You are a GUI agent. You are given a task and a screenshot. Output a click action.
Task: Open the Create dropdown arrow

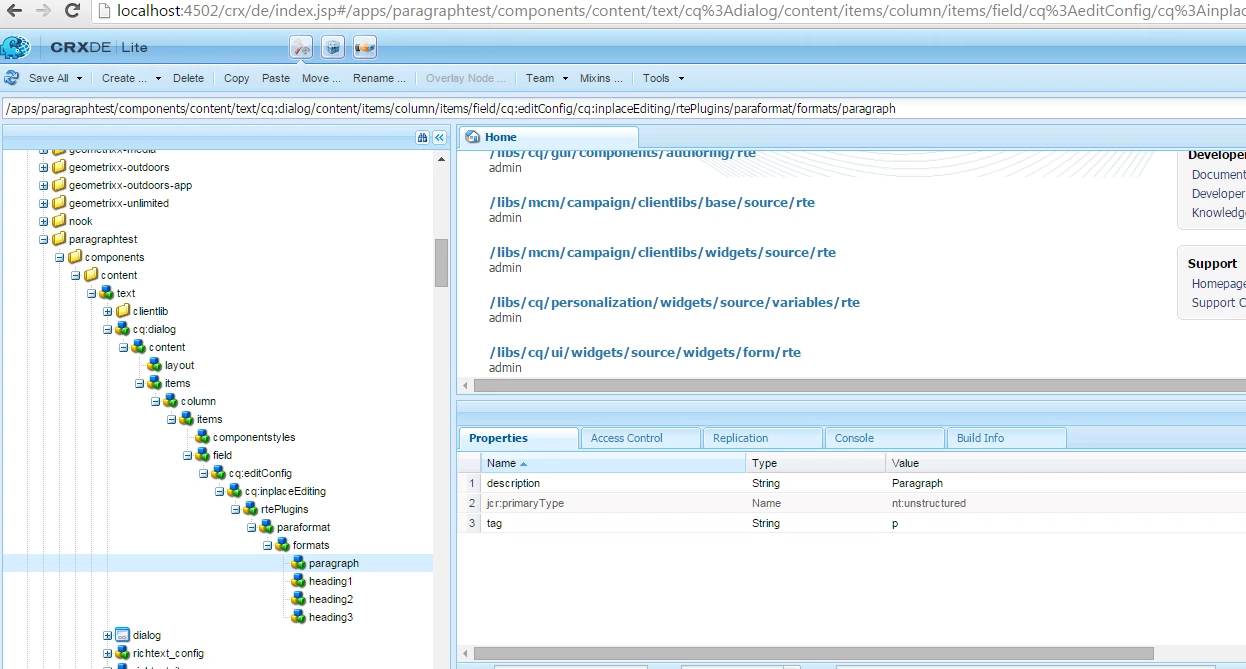click(157, 78)
